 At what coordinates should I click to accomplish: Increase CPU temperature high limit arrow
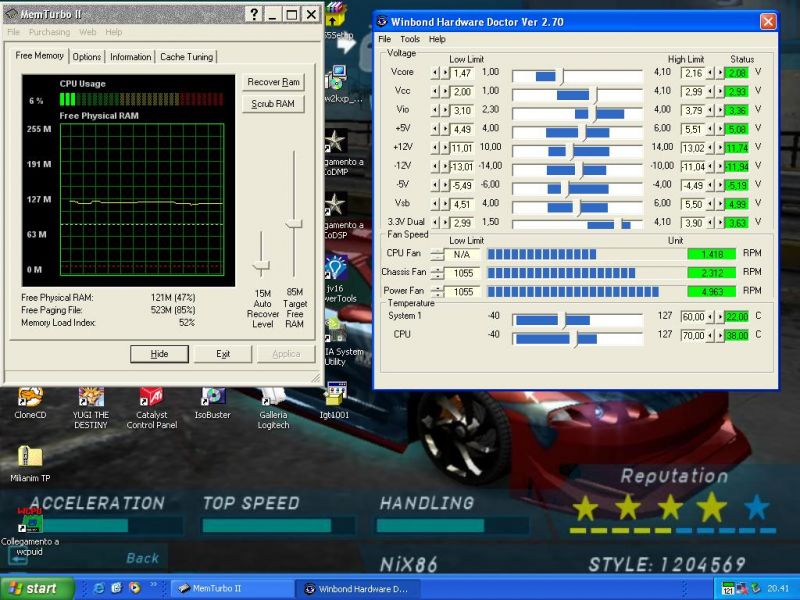pyautogui.click(x=720, y=336)
